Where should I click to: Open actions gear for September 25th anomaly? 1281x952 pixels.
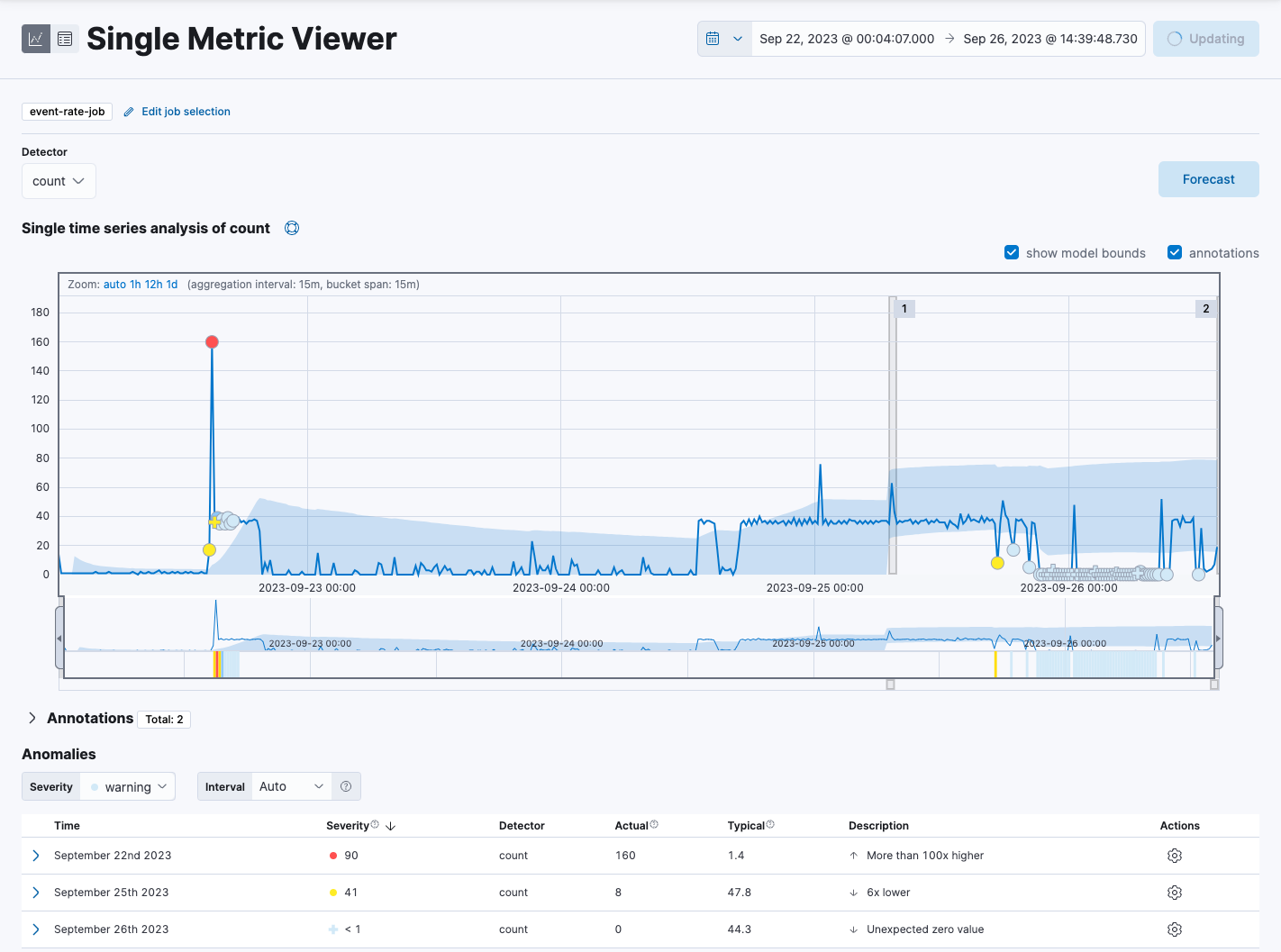point(1174,893)
